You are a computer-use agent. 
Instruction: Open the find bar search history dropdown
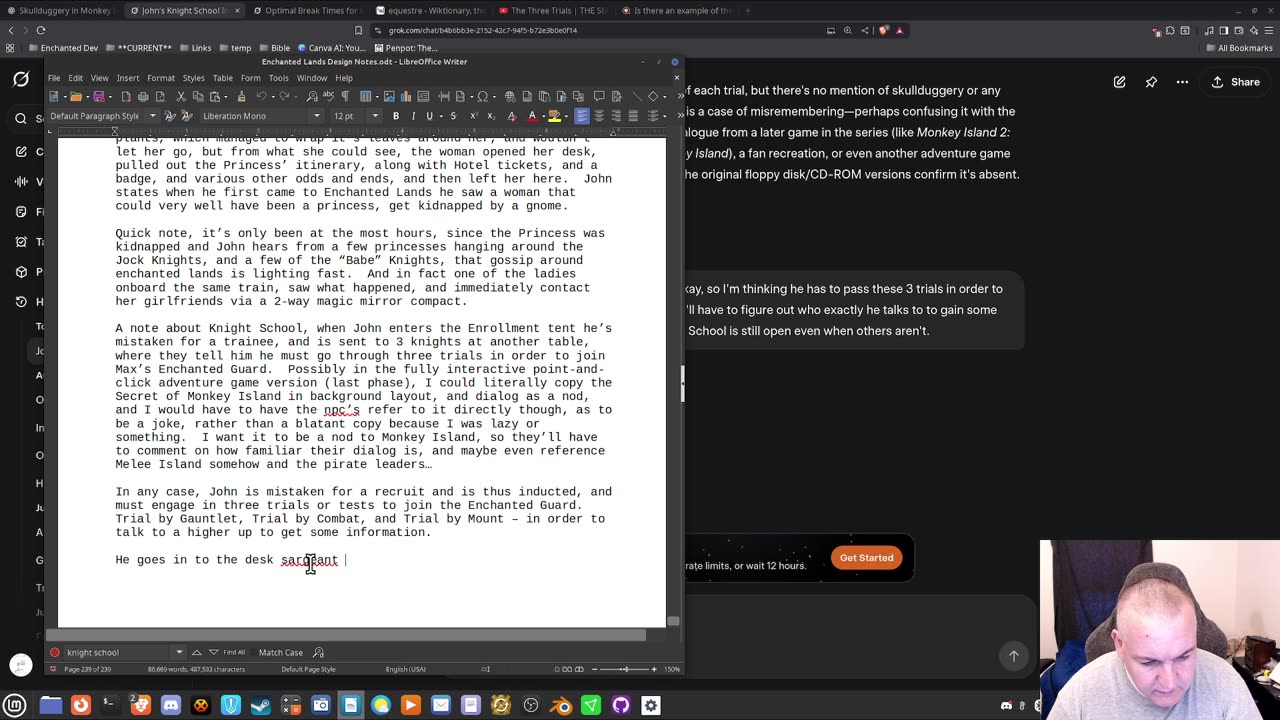(x=179, y=652)
